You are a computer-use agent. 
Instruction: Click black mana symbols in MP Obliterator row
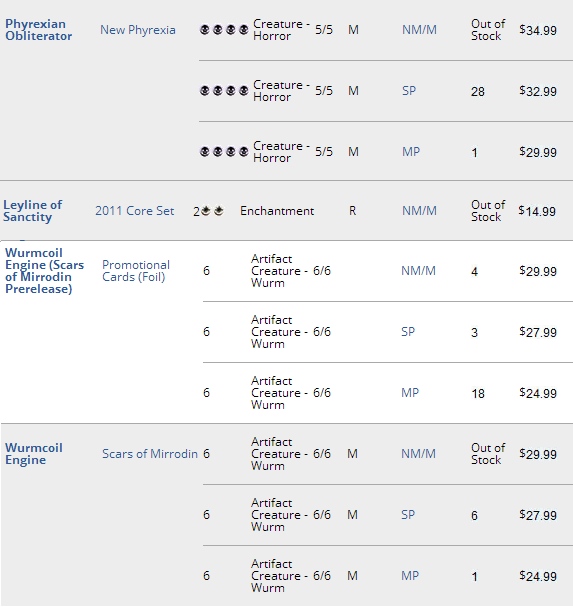224,151
